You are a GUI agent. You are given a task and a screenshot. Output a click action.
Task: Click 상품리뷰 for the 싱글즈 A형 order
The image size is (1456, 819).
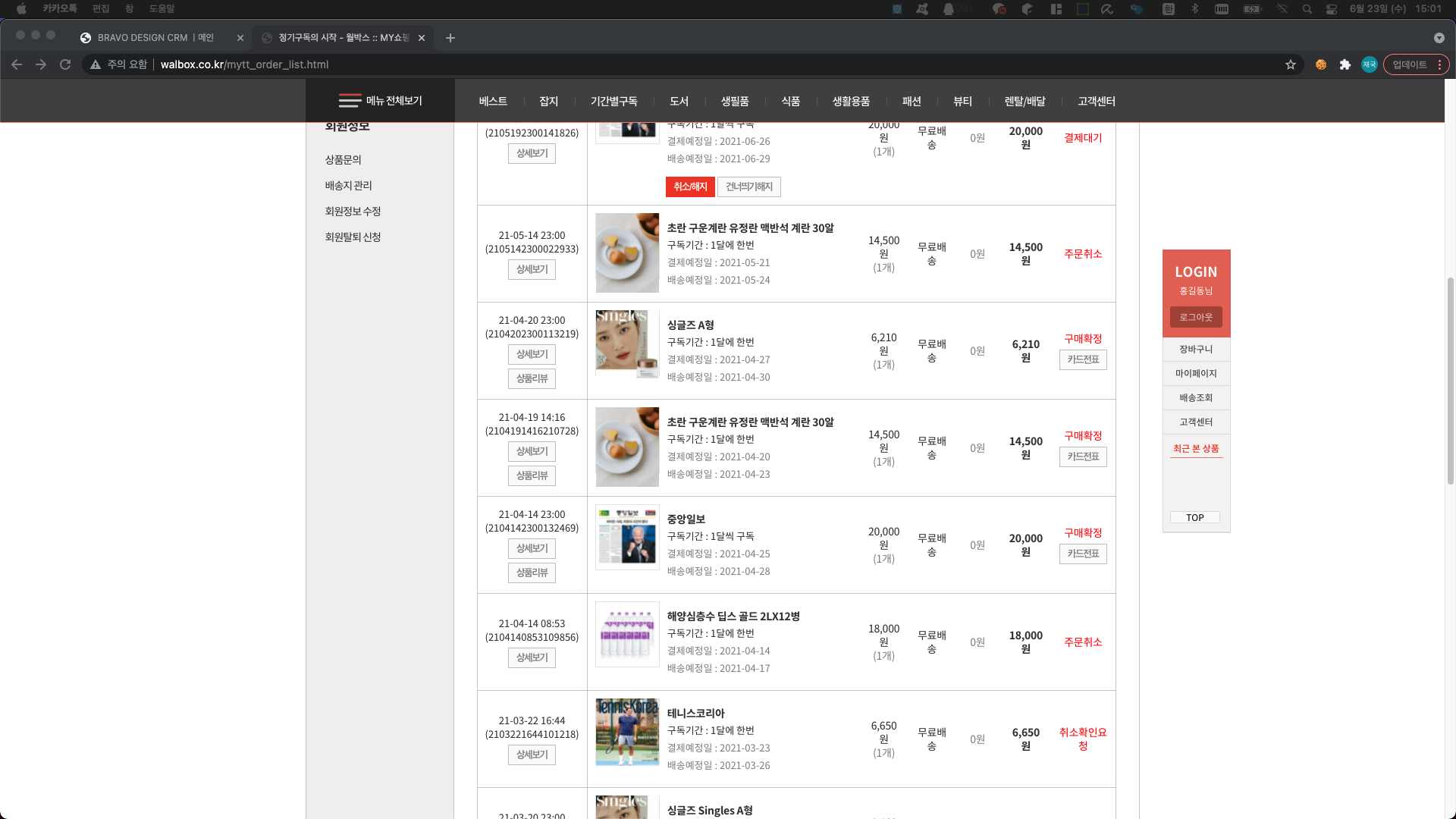532,378
